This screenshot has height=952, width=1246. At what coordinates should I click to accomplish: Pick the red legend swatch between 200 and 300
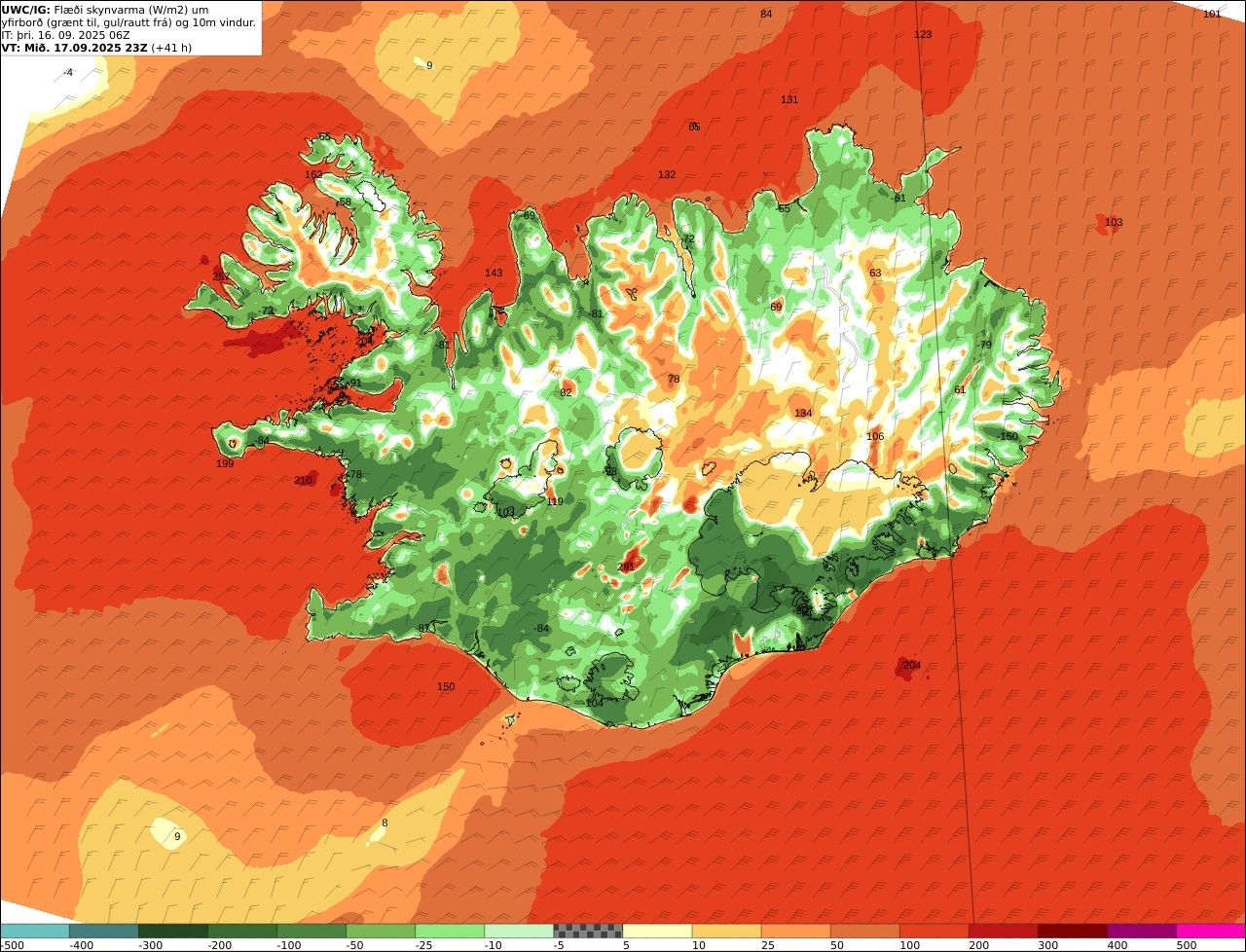click(1003, 931)
